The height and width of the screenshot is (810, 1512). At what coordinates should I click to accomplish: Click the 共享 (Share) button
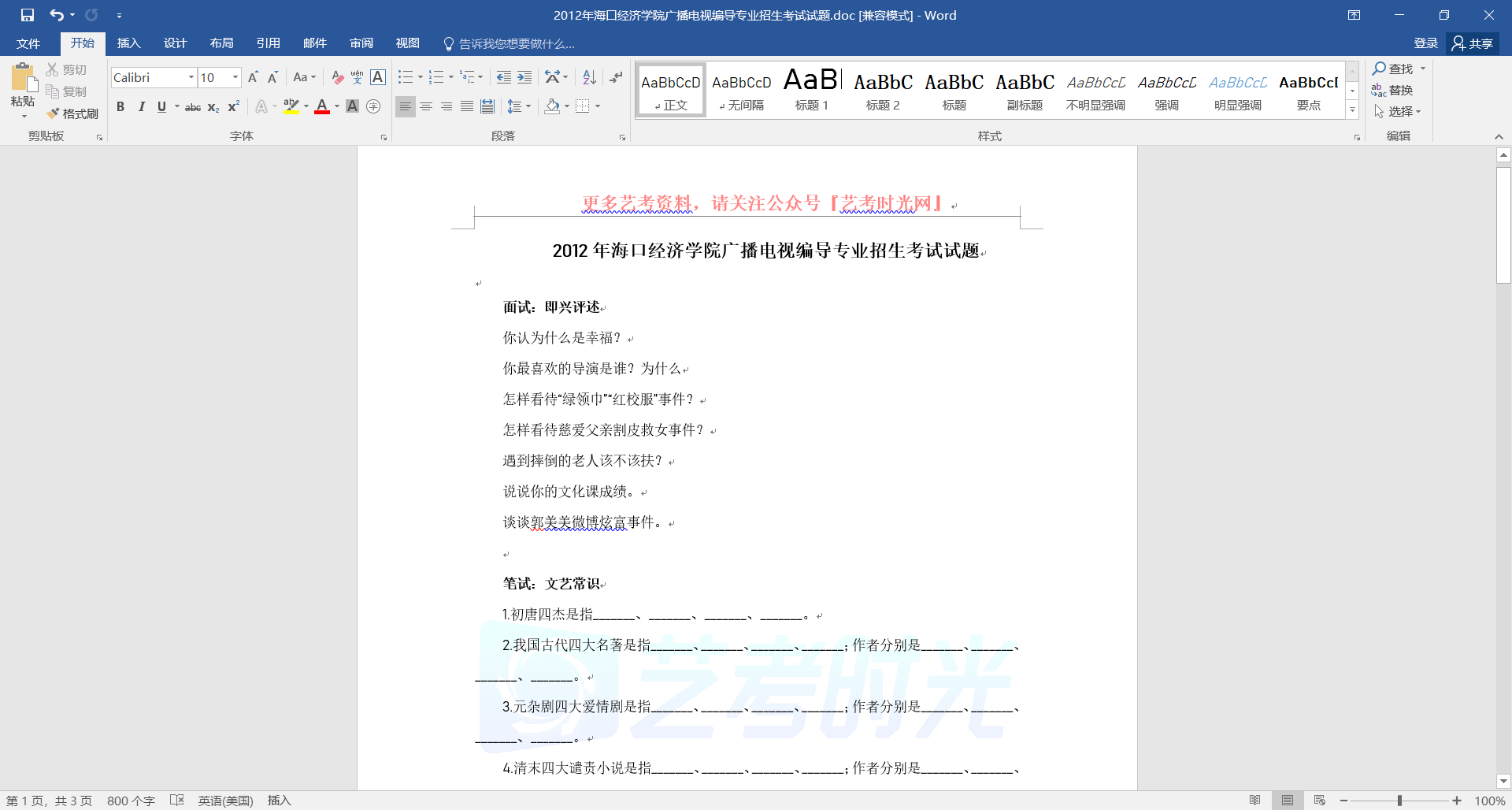point(1473,43)
